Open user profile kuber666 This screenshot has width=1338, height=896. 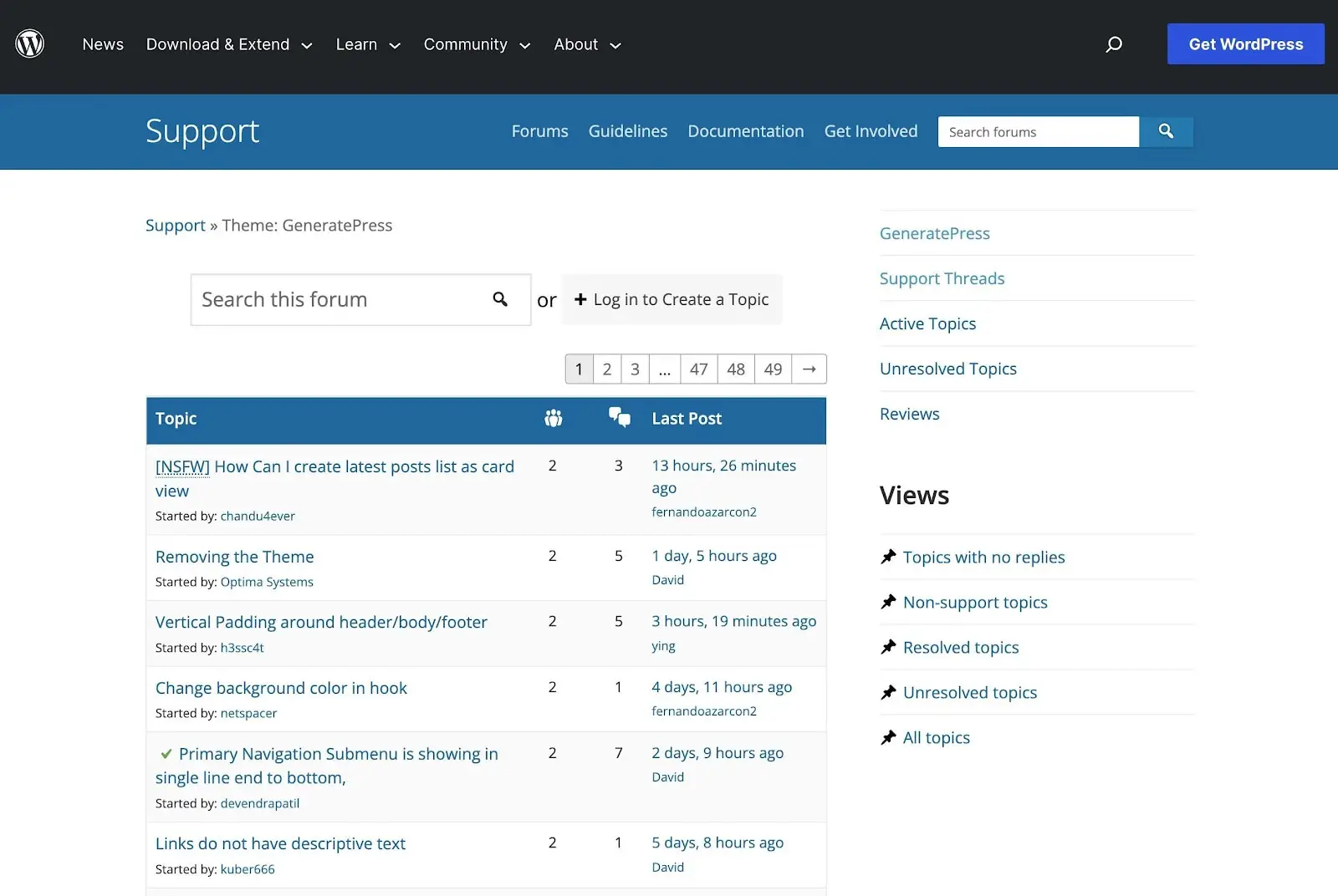pos(248,869)
